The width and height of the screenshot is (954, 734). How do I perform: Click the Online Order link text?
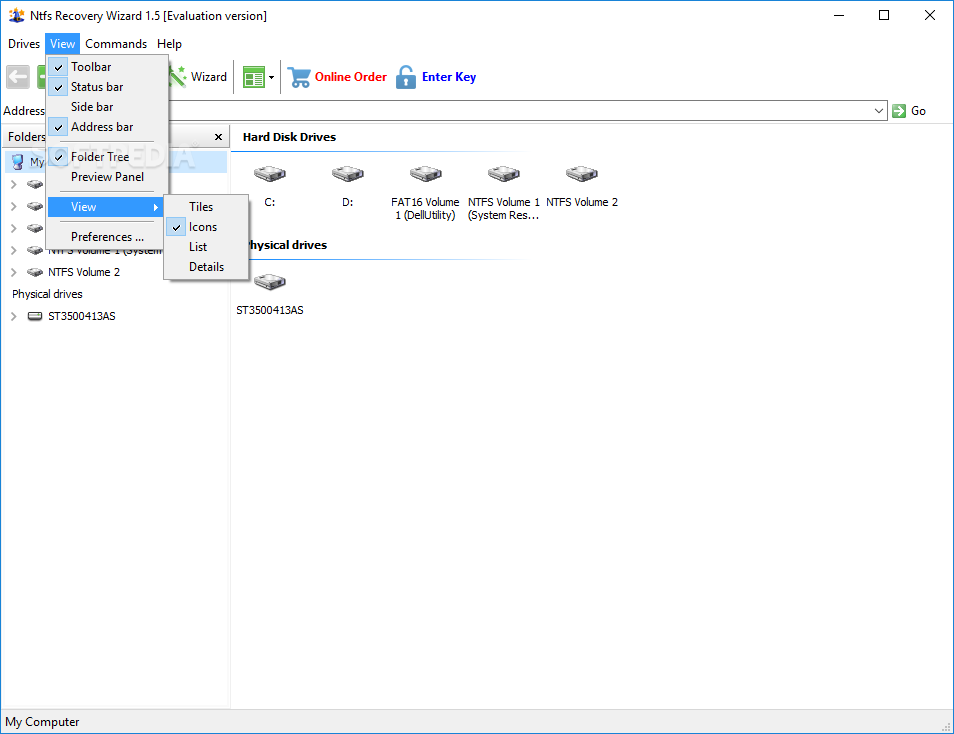350,77
